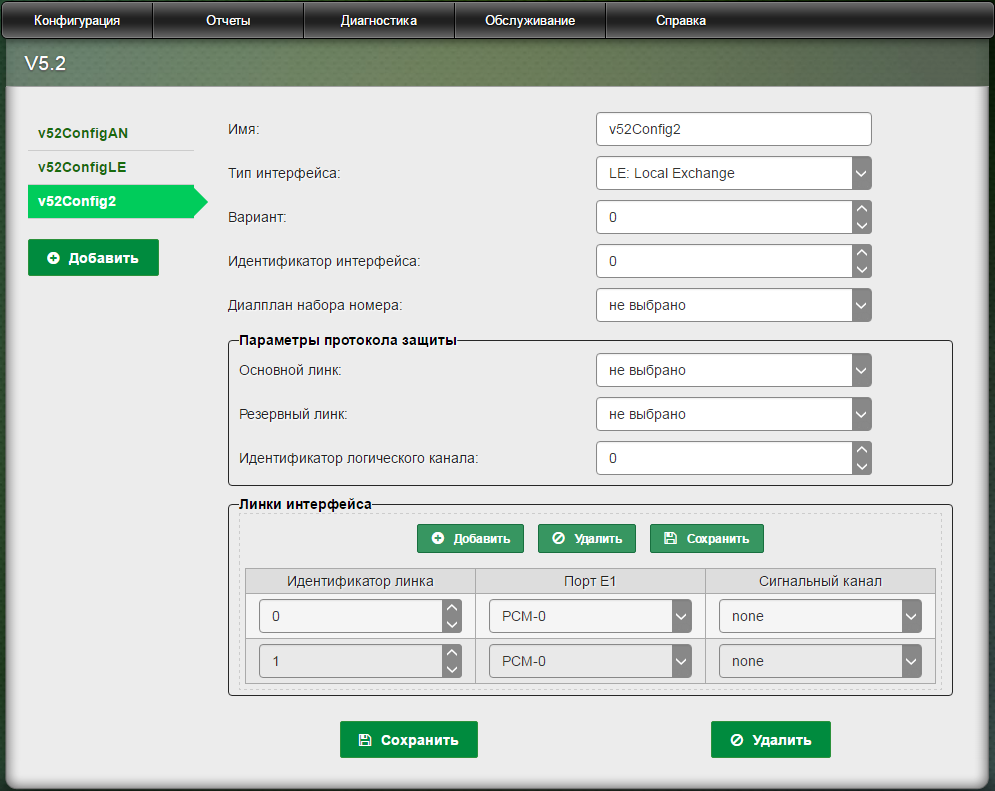Decrease the Идентификатор интерфейса value
995x791 pixels.
(862, 270)
